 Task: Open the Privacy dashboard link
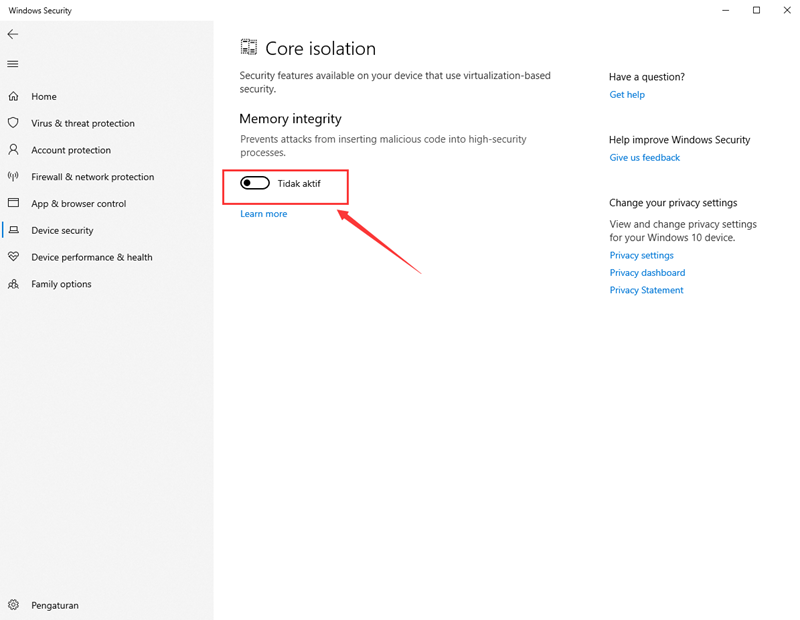647,272
